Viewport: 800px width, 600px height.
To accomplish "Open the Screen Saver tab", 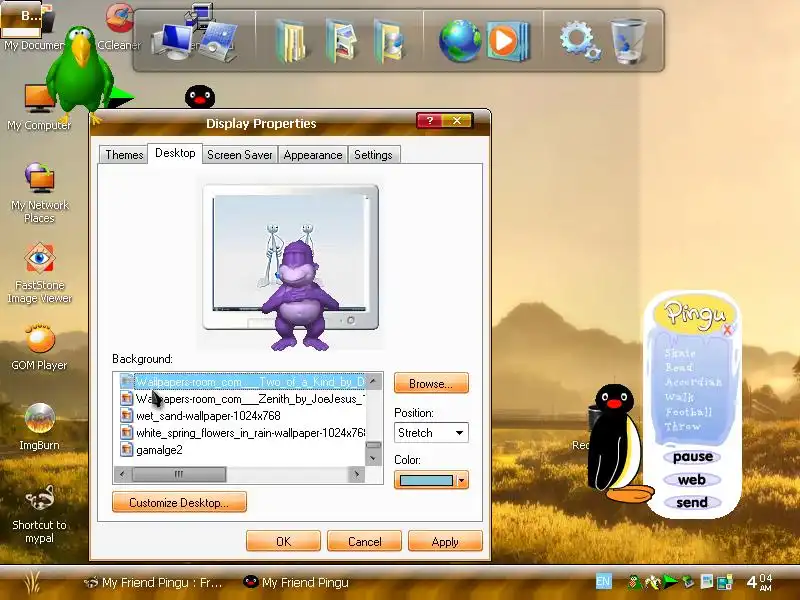I will (x=240, y=155).
